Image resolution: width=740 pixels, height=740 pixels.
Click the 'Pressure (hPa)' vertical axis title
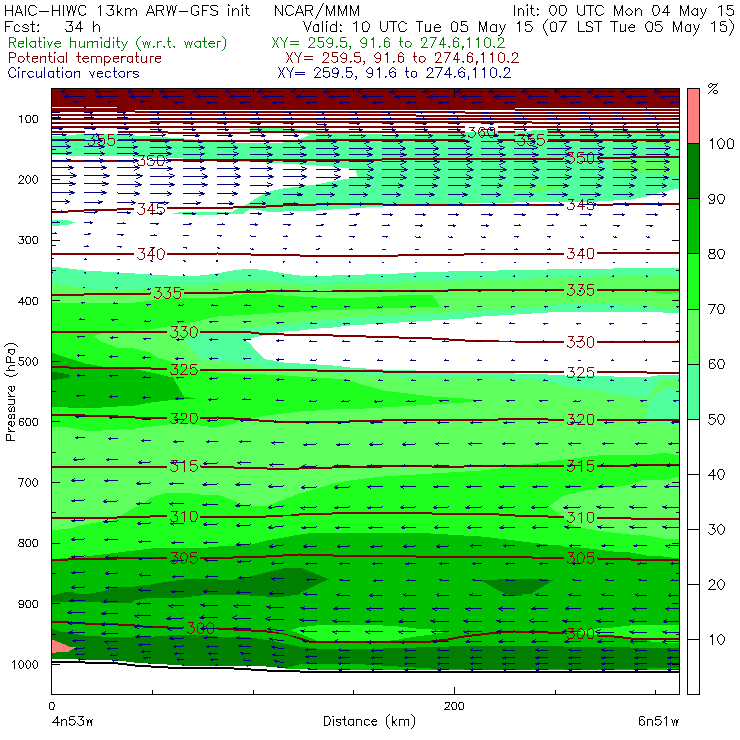11,392
